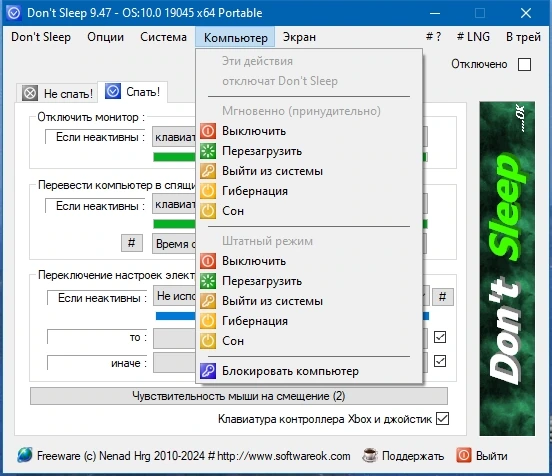
Task: Click the forced Выйти из системы key icon
Action: coord(208,171)
